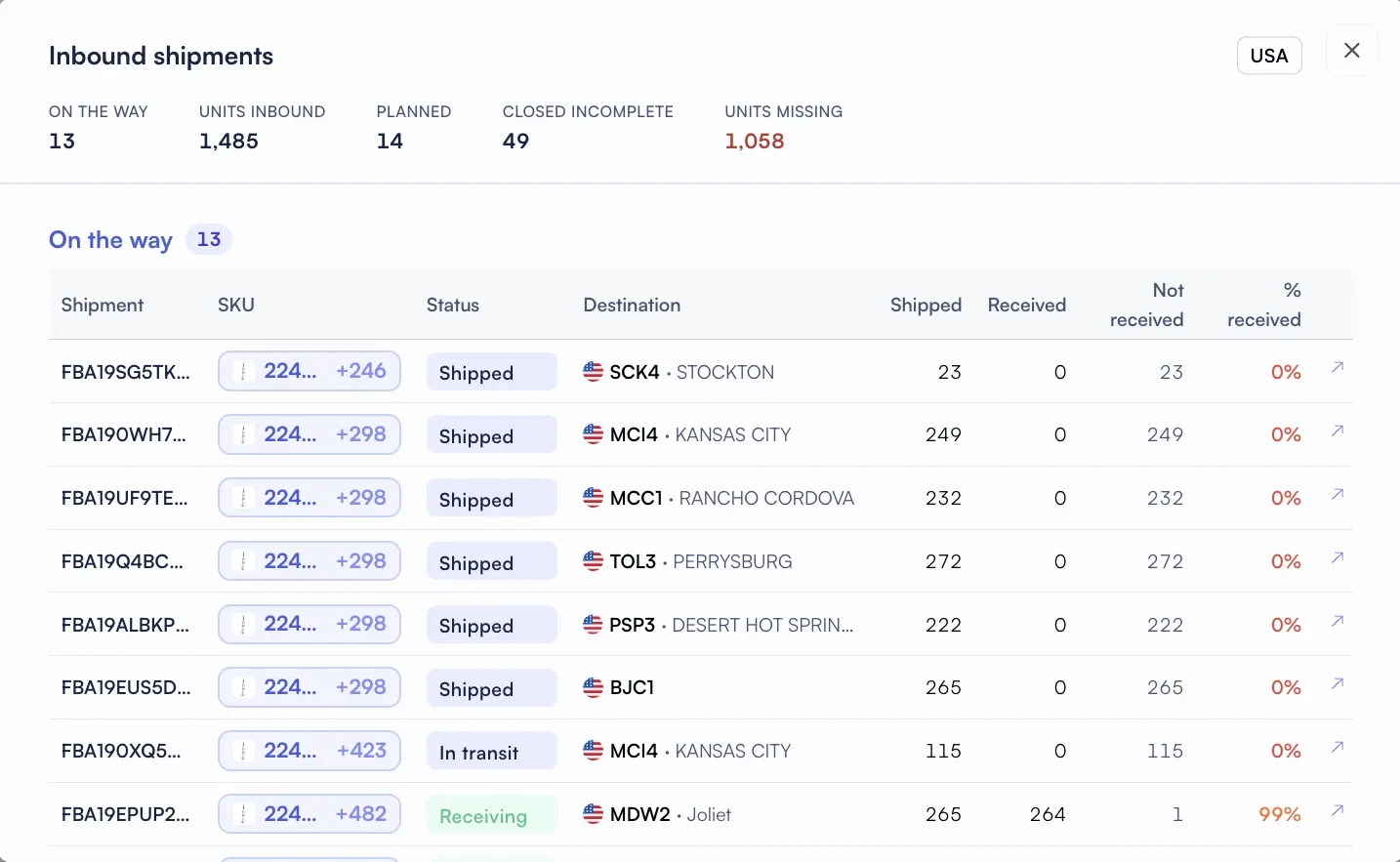Click the MDW2 Joliet destination
This screenshot has height=862, width=1400.
pyautogui.click(x=657, y=814)
